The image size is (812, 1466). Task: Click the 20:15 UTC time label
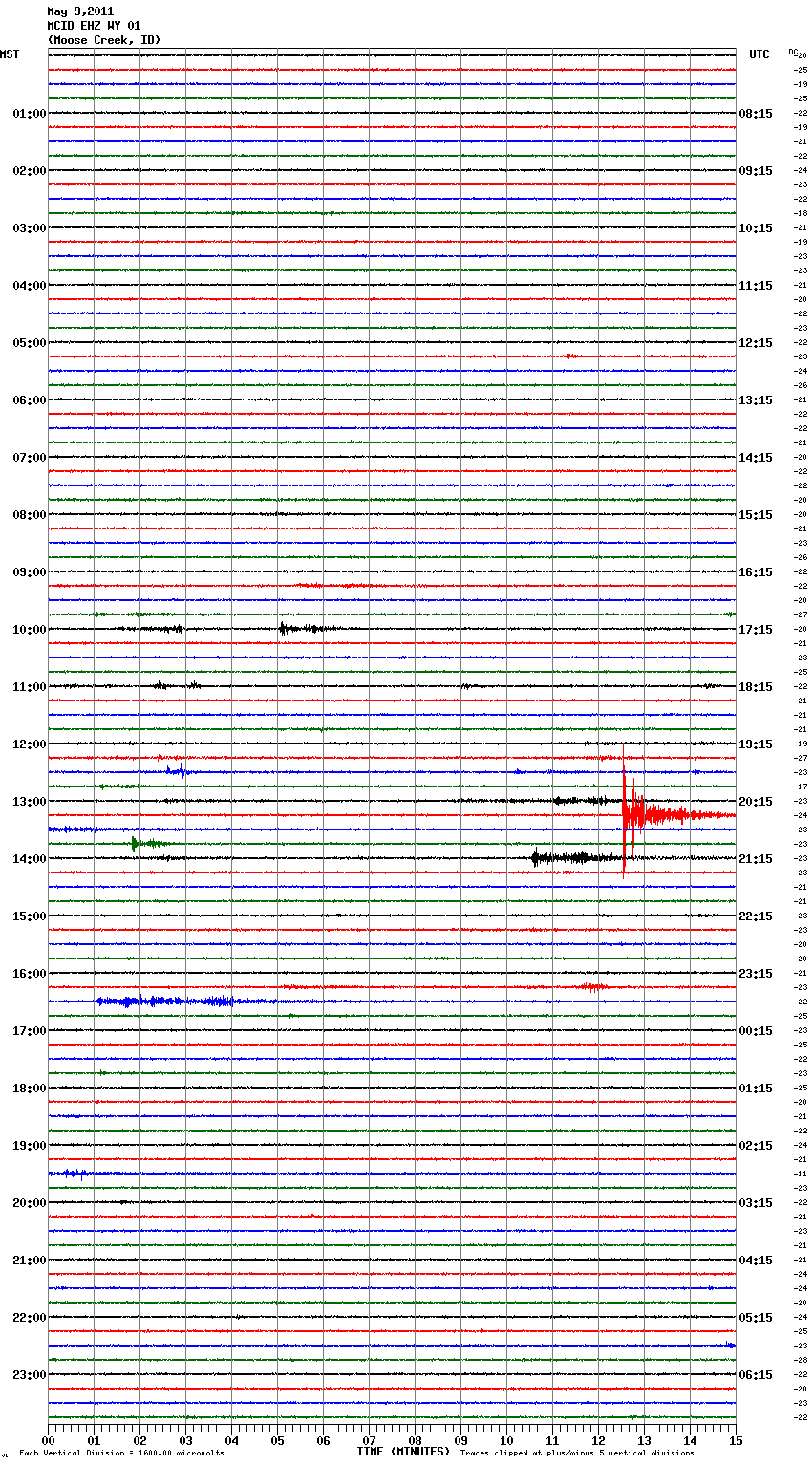click(756, 801)
